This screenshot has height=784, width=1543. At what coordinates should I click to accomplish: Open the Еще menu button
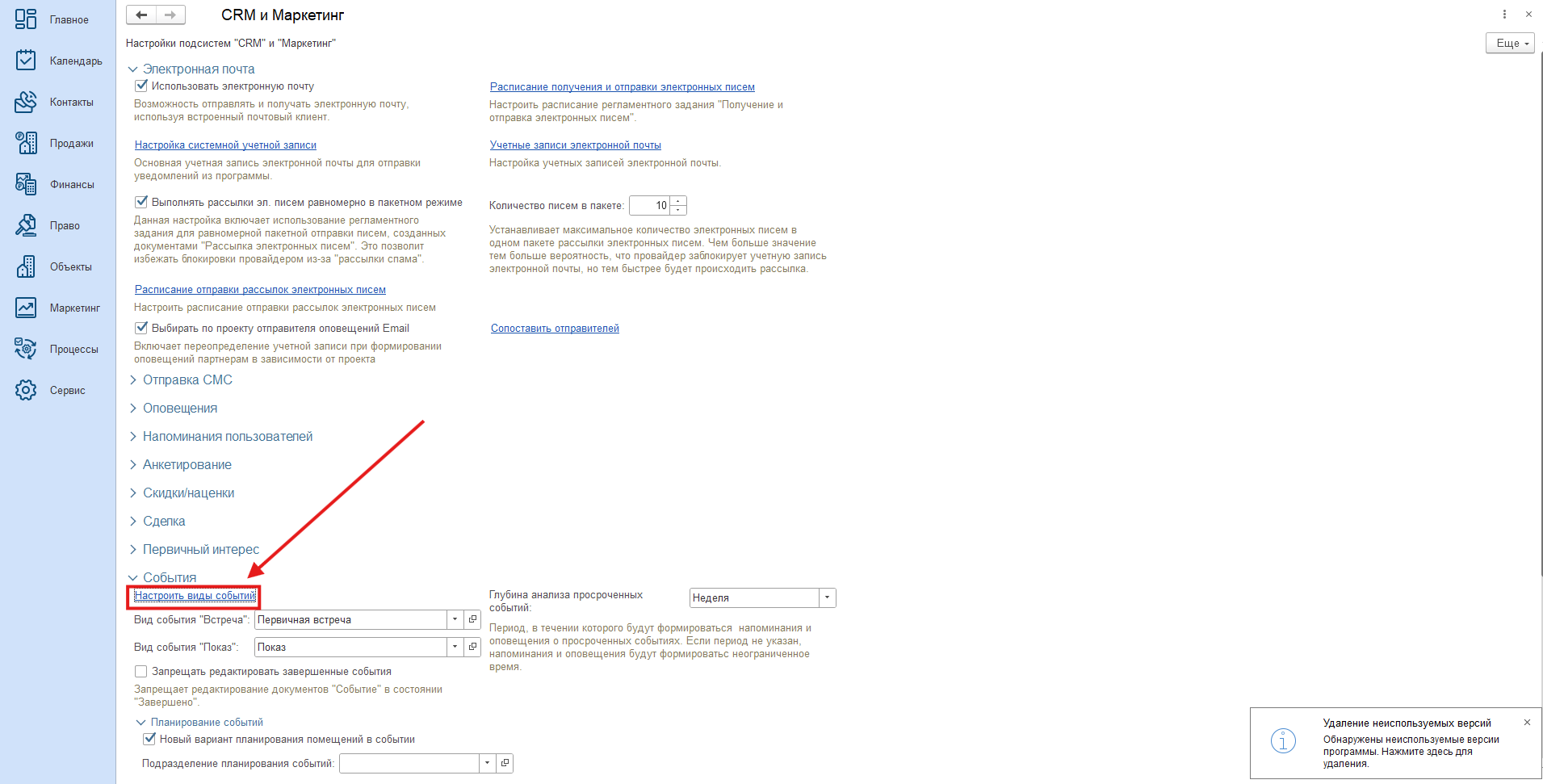coord(1509,43)
